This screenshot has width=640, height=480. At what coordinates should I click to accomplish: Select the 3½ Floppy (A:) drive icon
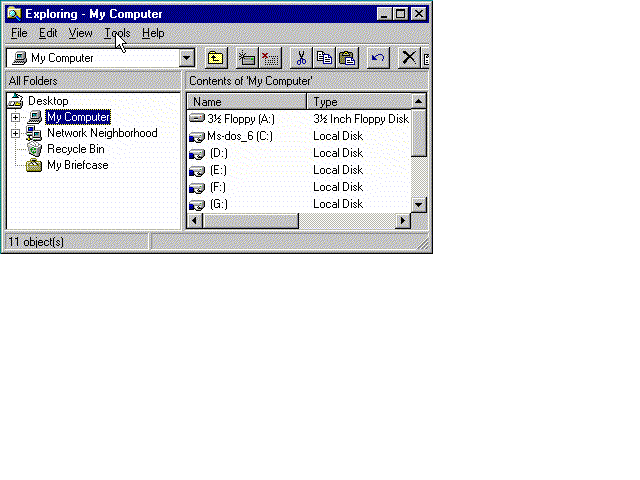tap(197, 119)
